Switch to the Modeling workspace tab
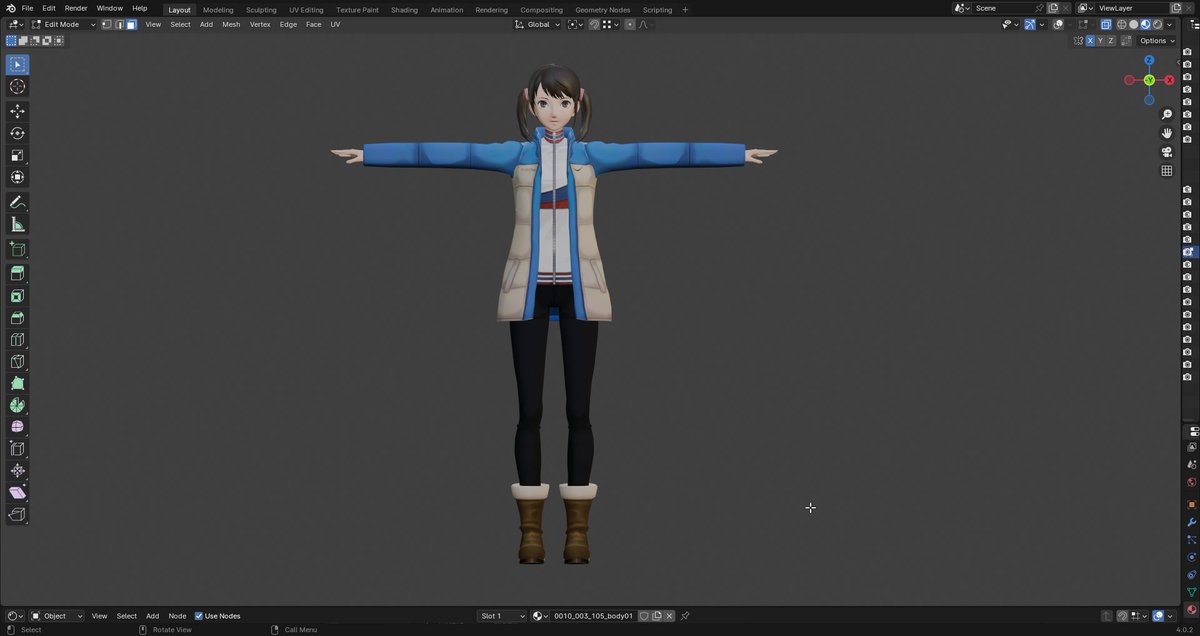Screen dimensions: 1200x636 pos(218,10)
